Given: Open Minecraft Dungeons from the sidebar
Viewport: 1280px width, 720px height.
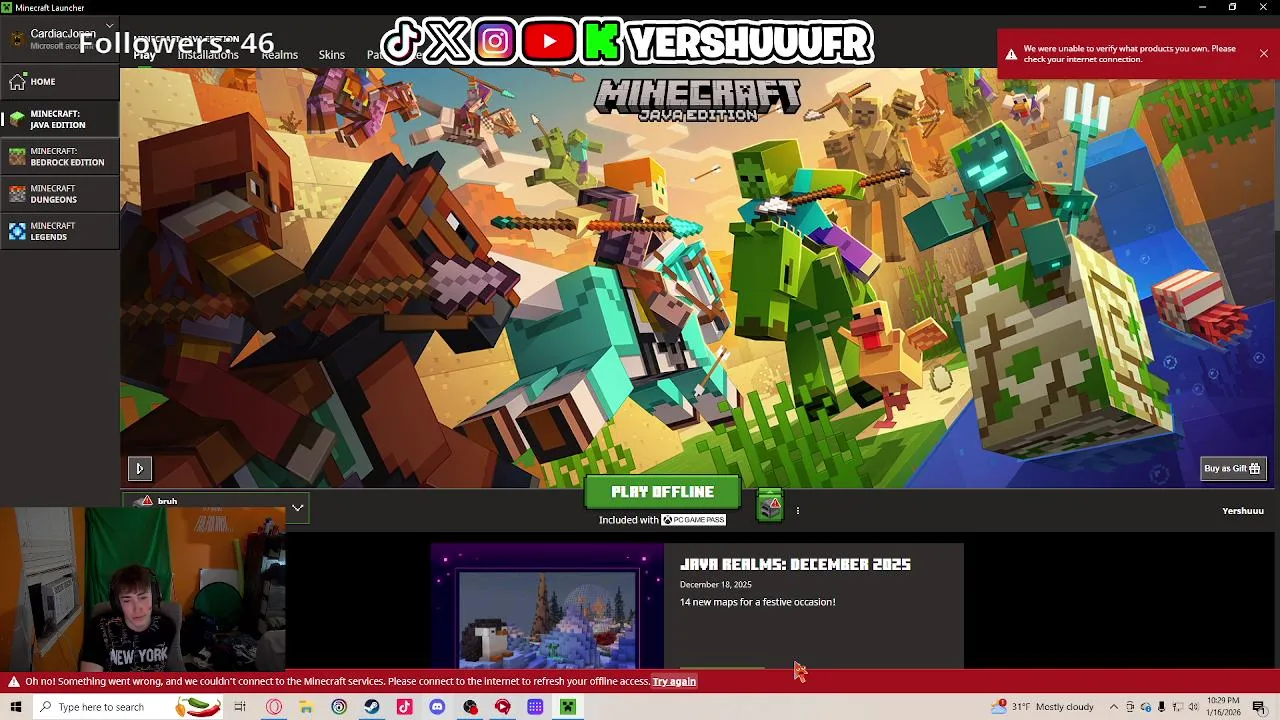Looking at the screenshot, I should click(x=60, y=194).
